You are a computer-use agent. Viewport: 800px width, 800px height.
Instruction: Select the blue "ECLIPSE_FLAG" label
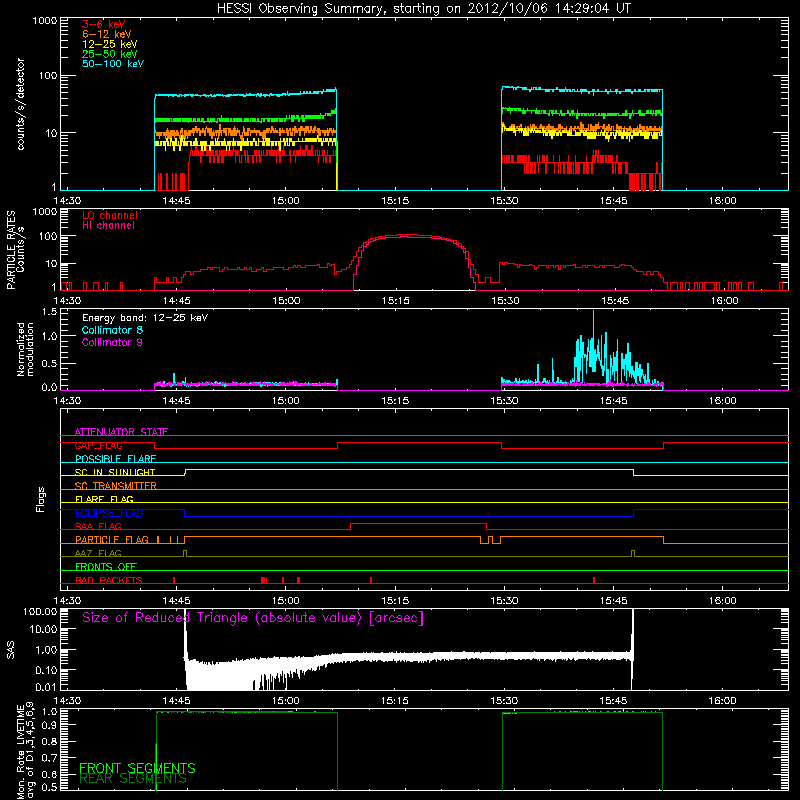click(109, 513)
